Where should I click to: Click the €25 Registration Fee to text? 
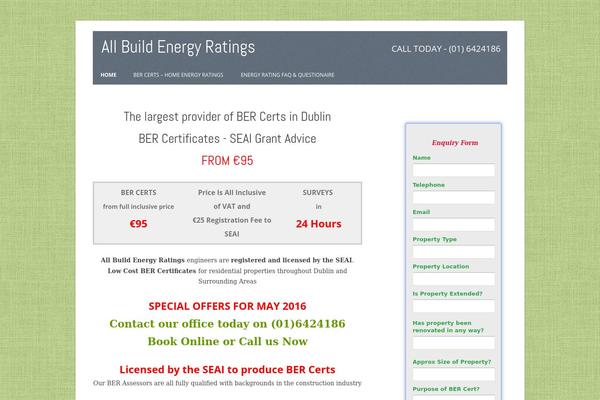point(232,220)
